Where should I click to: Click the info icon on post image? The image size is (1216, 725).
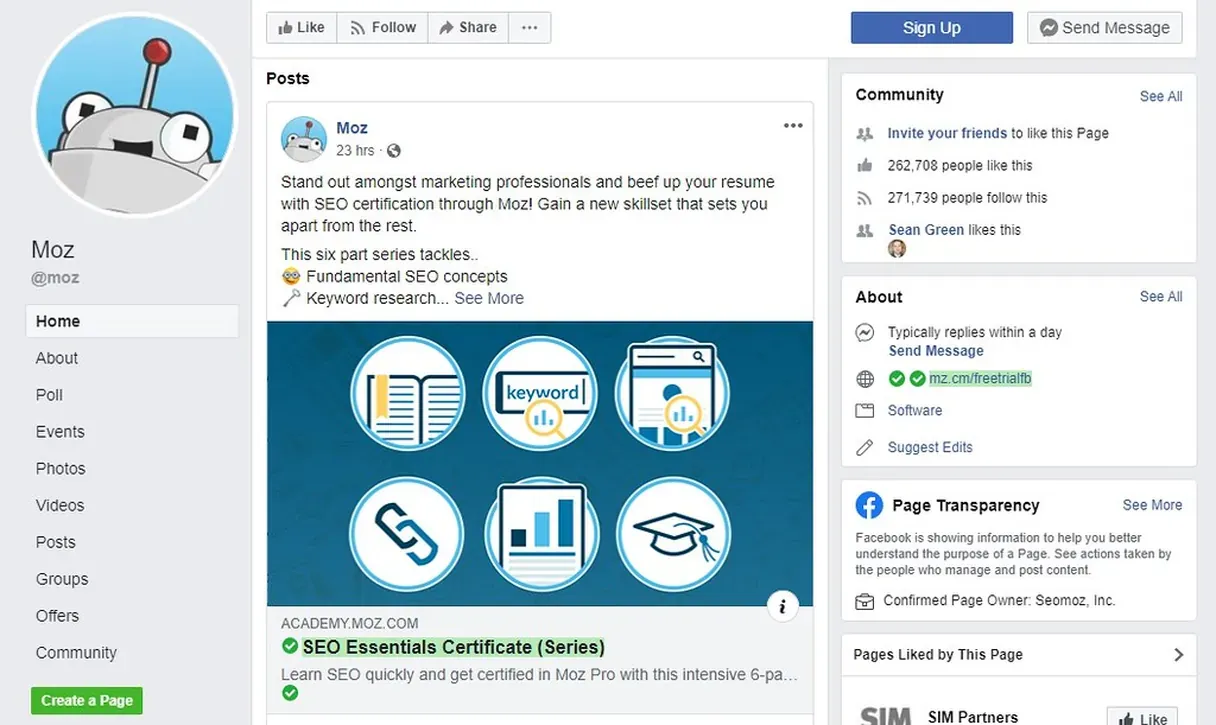(x=782, y=606)
